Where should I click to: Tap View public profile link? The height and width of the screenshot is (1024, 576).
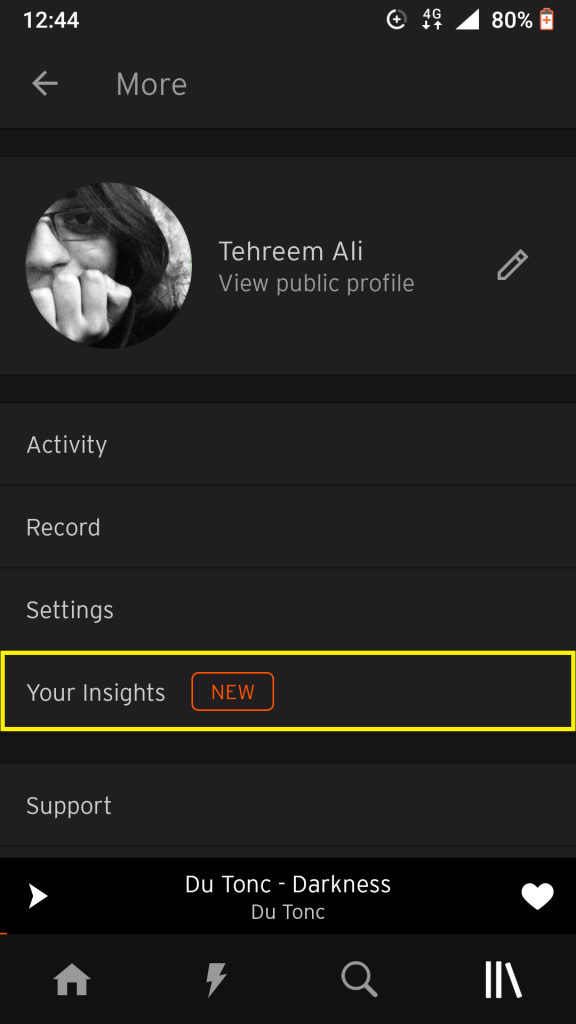(x=316, y=283)
